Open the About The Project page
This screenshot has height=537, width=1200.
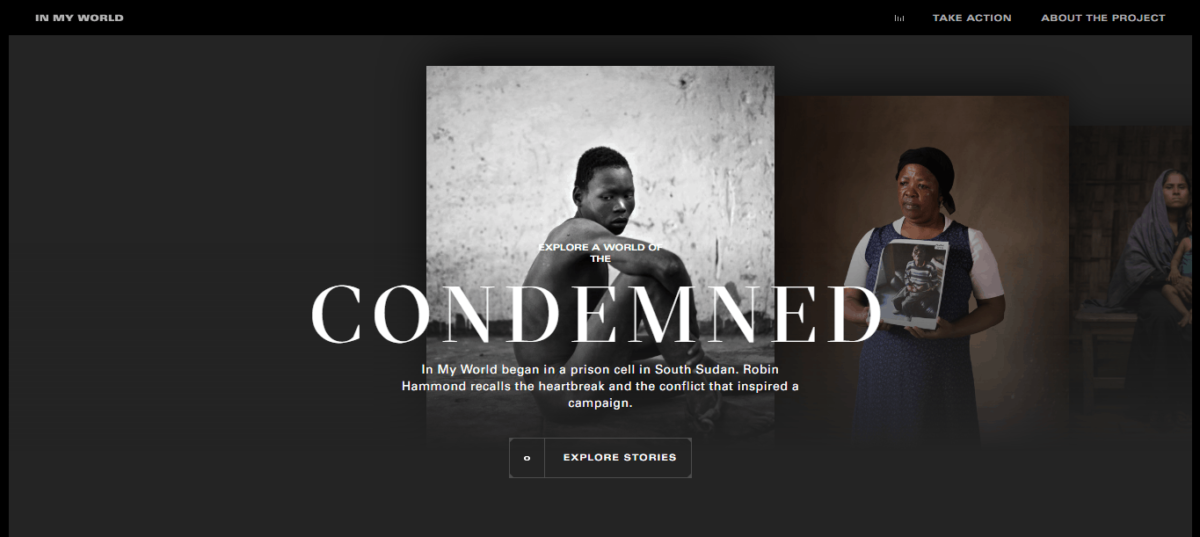(x=1103, y=18)
